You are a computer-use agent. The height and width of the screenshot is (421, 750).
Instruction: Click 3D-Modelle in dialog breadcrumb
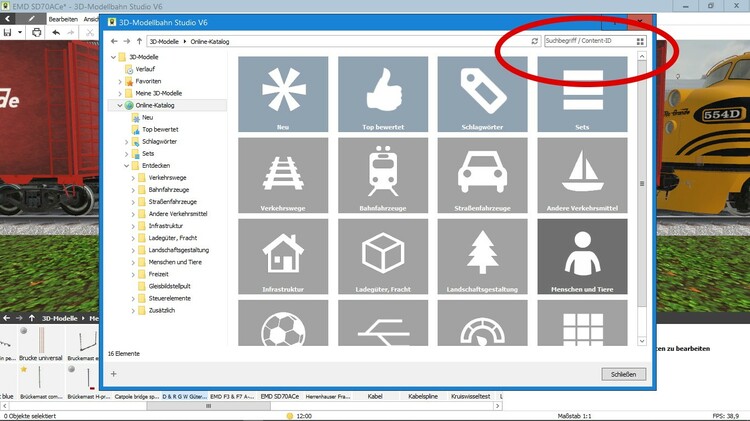click(164, 42)
